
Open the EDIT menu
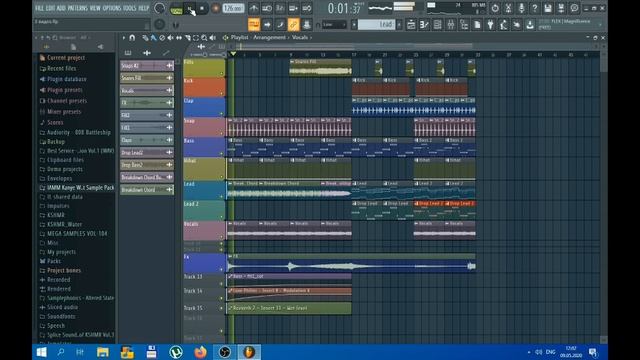click(51, 8)
